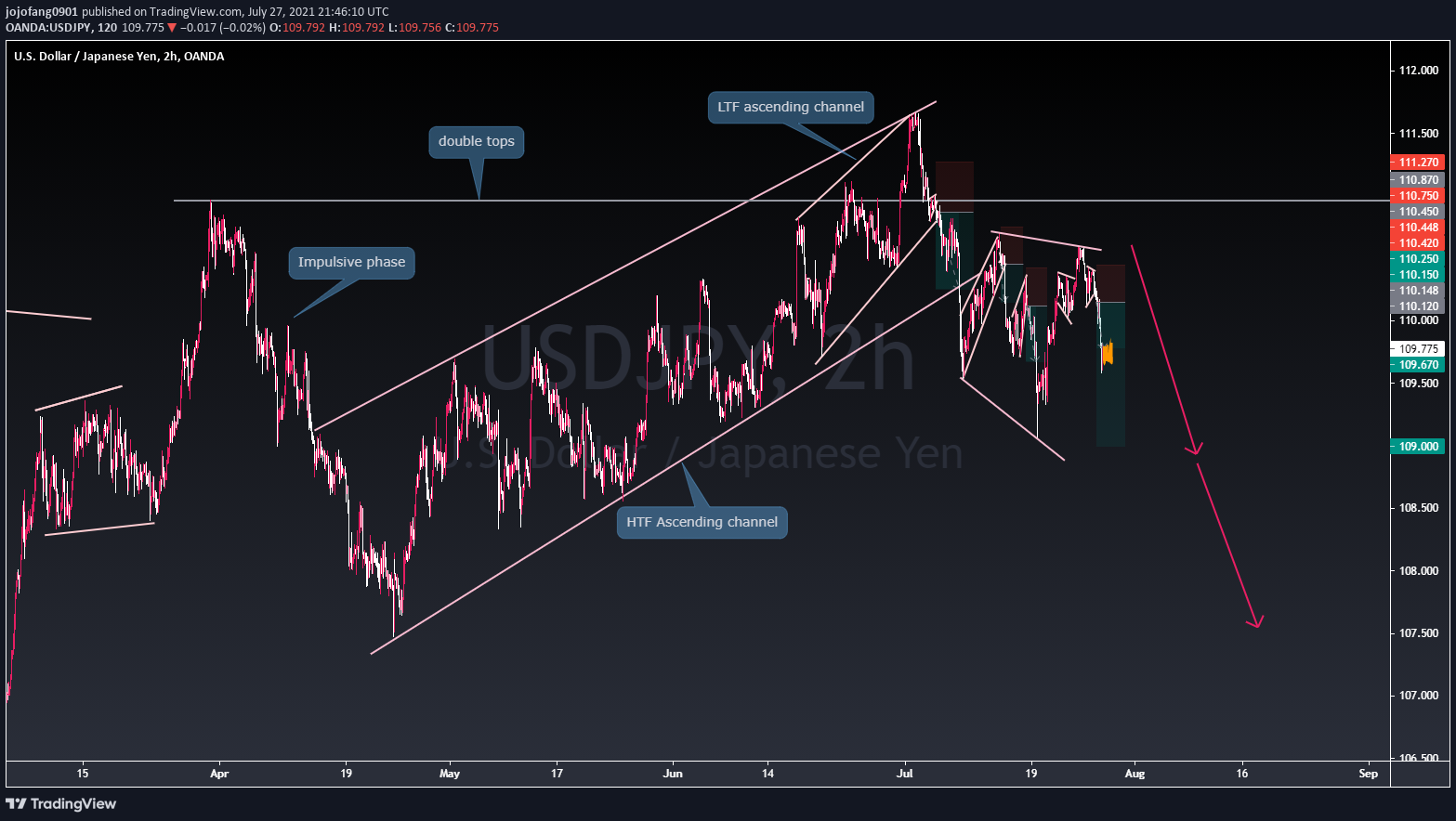The height and width of the screenshot is (821, 1456).
Task: Select the 110.750 red price label
Action: pos(1417,195)
